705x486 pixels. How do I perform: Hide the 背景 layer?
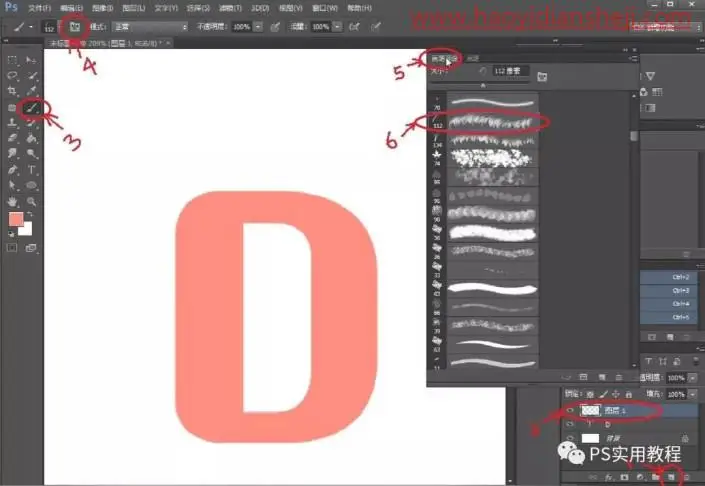(570, 438)
